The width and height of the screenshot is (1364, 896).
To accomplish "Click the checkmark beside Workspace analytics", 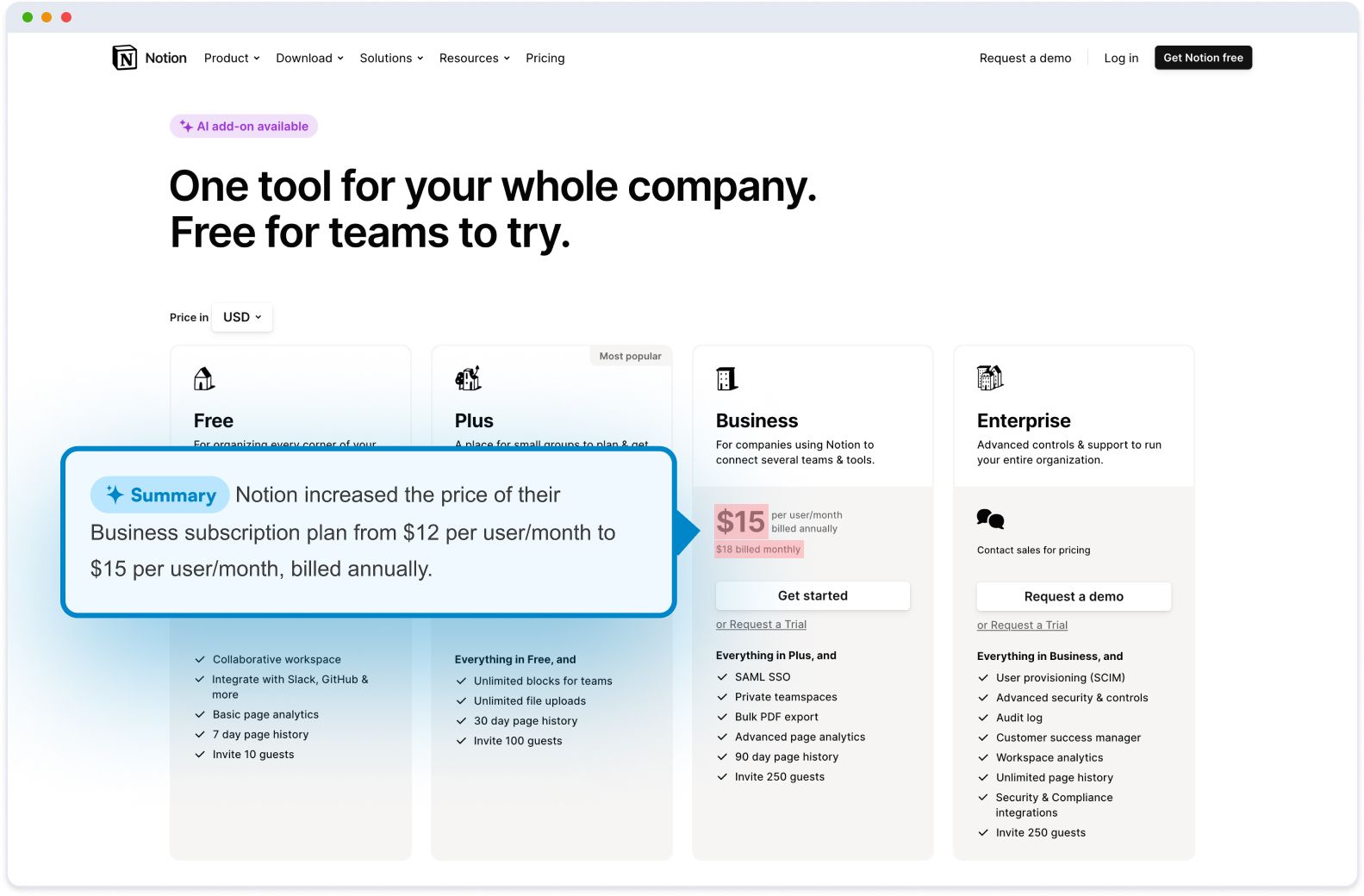I will tap(983, 757).
